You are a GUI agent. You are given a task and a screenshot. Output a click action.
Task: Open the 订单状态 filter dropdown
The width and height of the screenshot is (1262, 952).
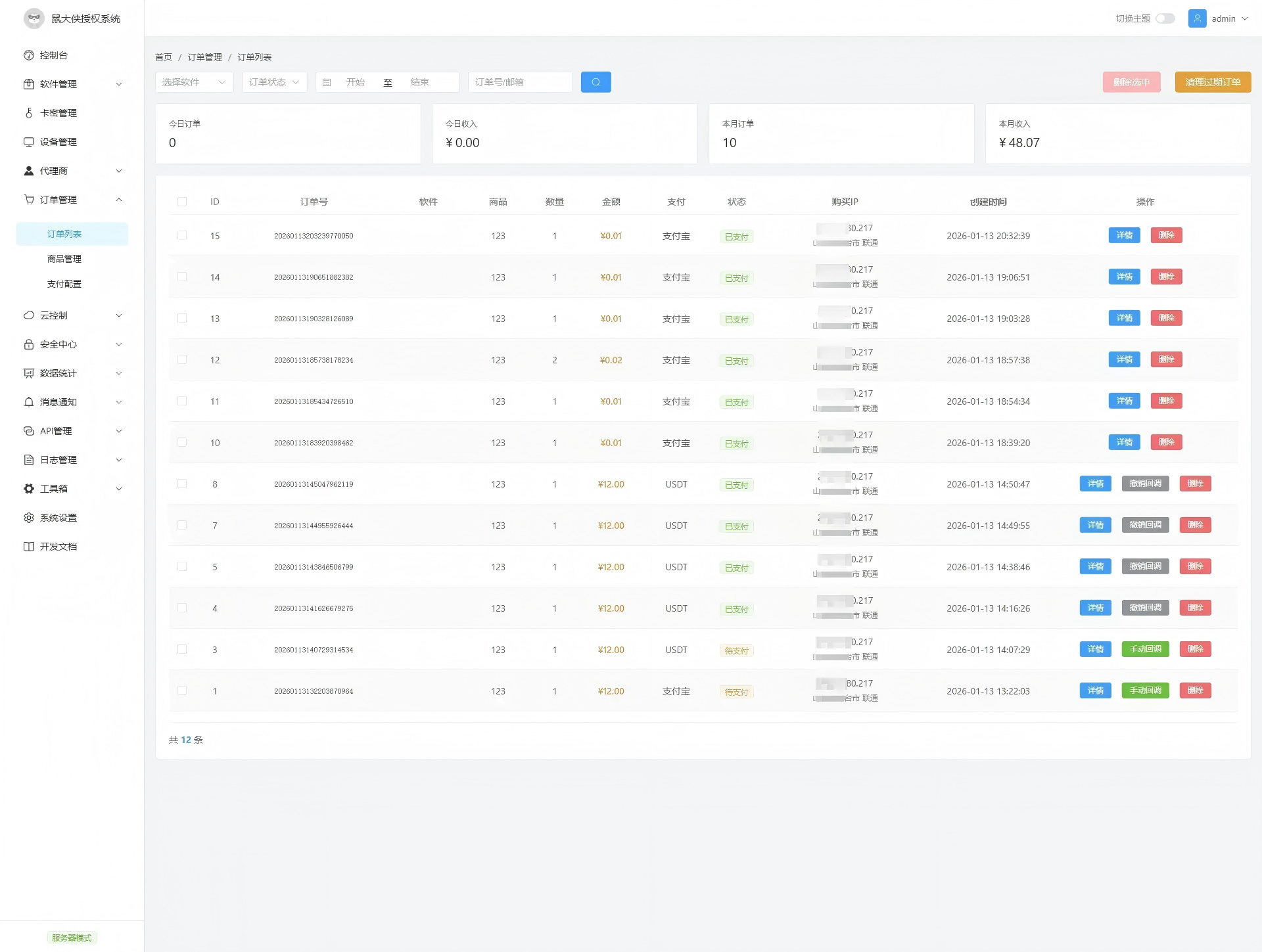pos(274,82)
